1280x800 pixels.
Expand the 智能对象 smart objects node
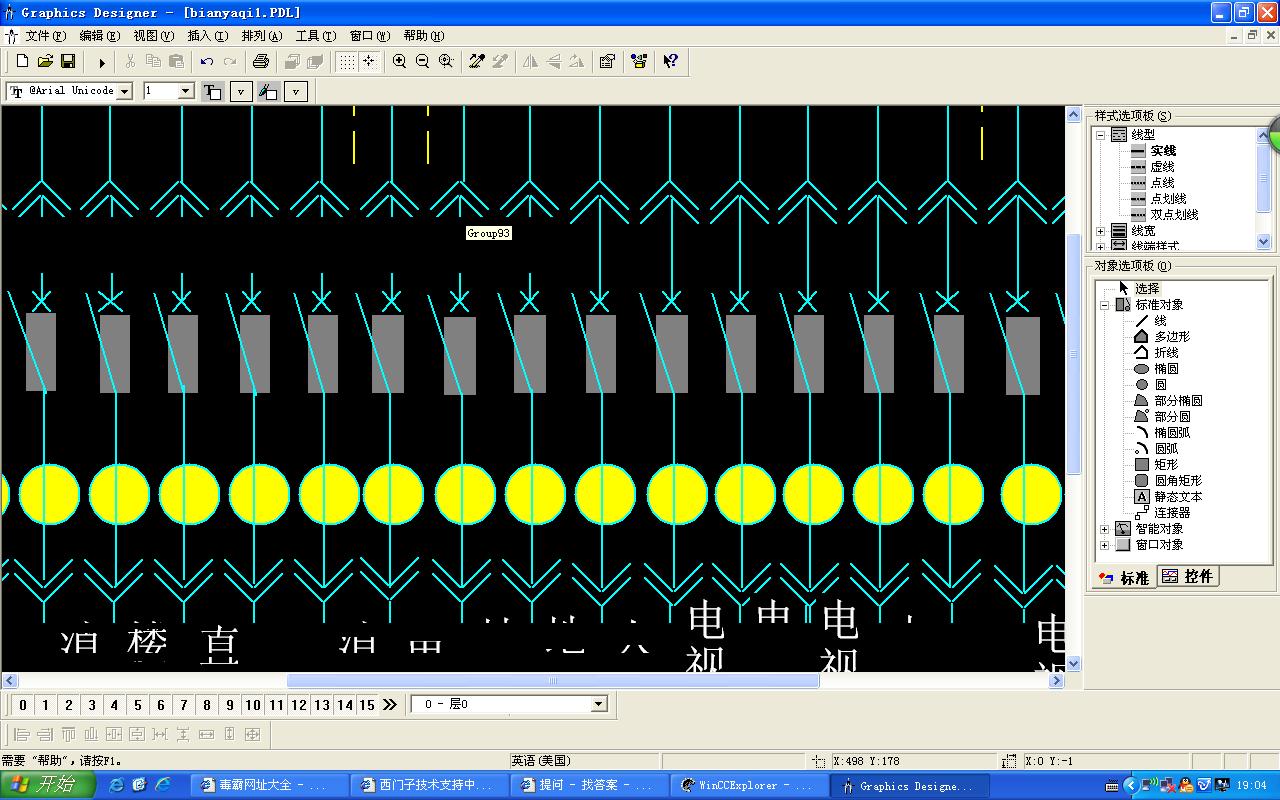point(1104,529)
